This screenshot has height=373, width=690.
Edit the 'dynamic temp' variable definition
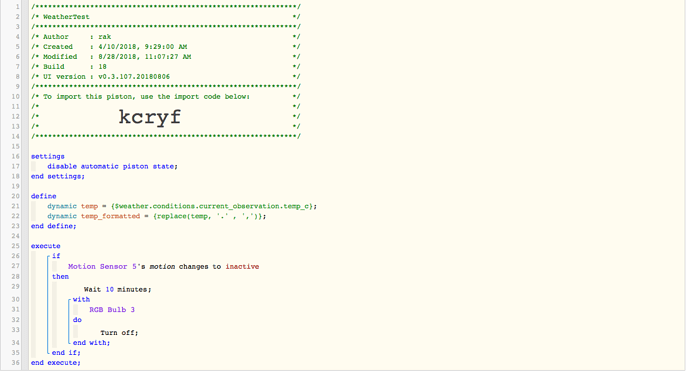(x=182, y=206)
